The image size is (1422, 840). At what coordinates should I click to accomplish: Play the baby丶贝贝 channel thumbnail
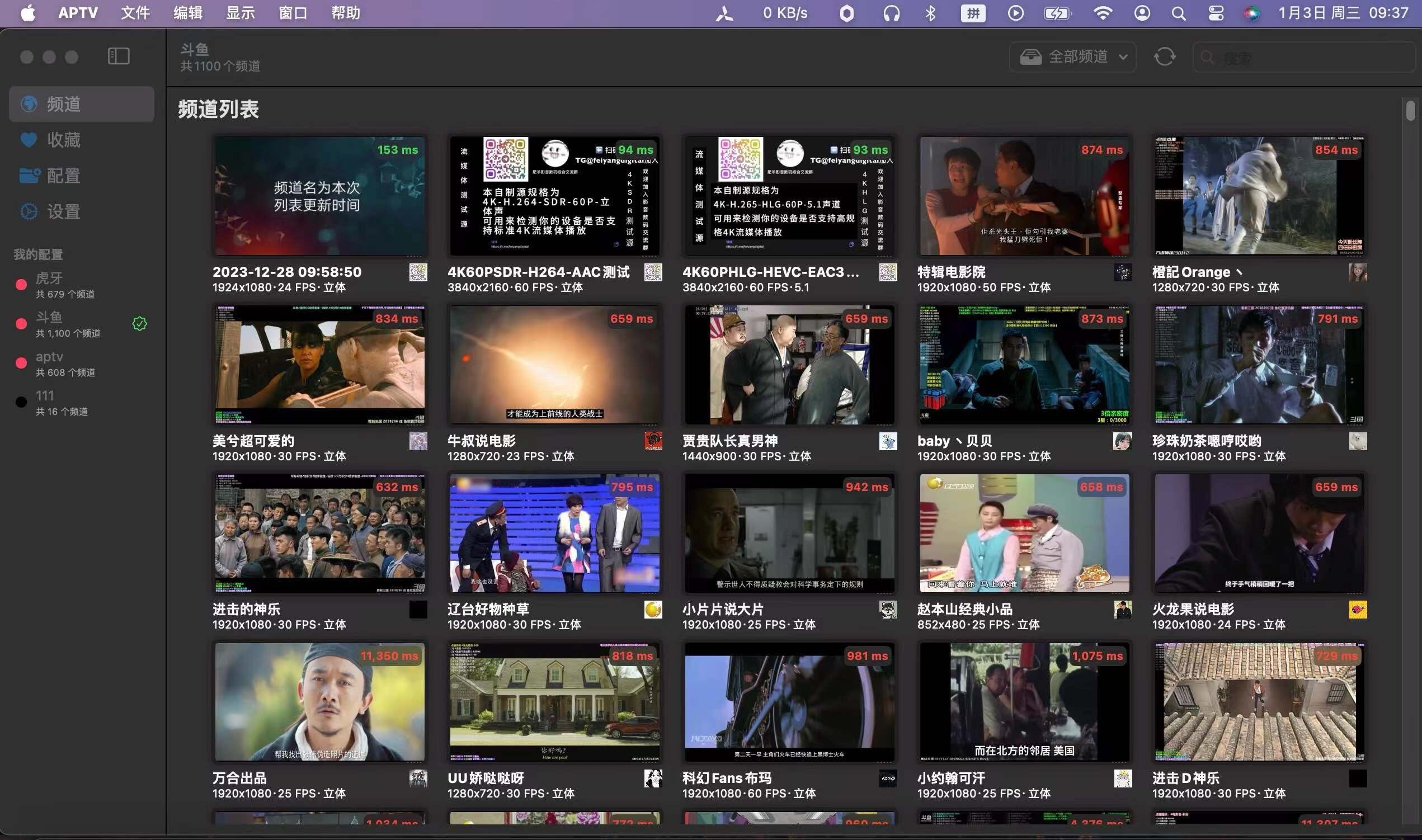pyautogui.click(x=1025, y=365)
